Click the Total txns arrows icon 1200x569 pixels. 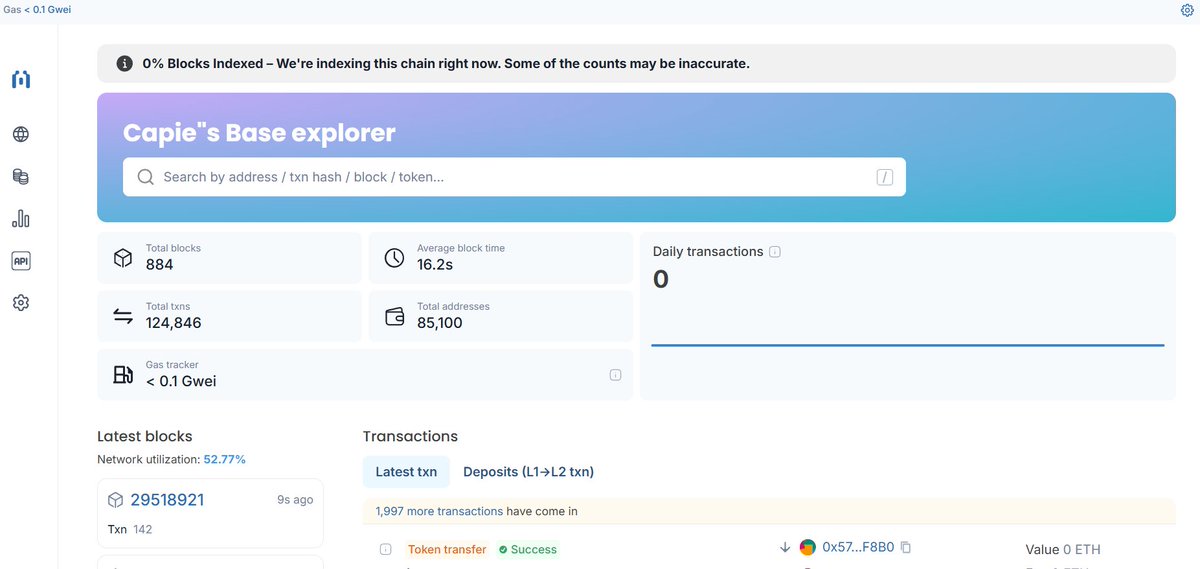click(x=123, y=316)
